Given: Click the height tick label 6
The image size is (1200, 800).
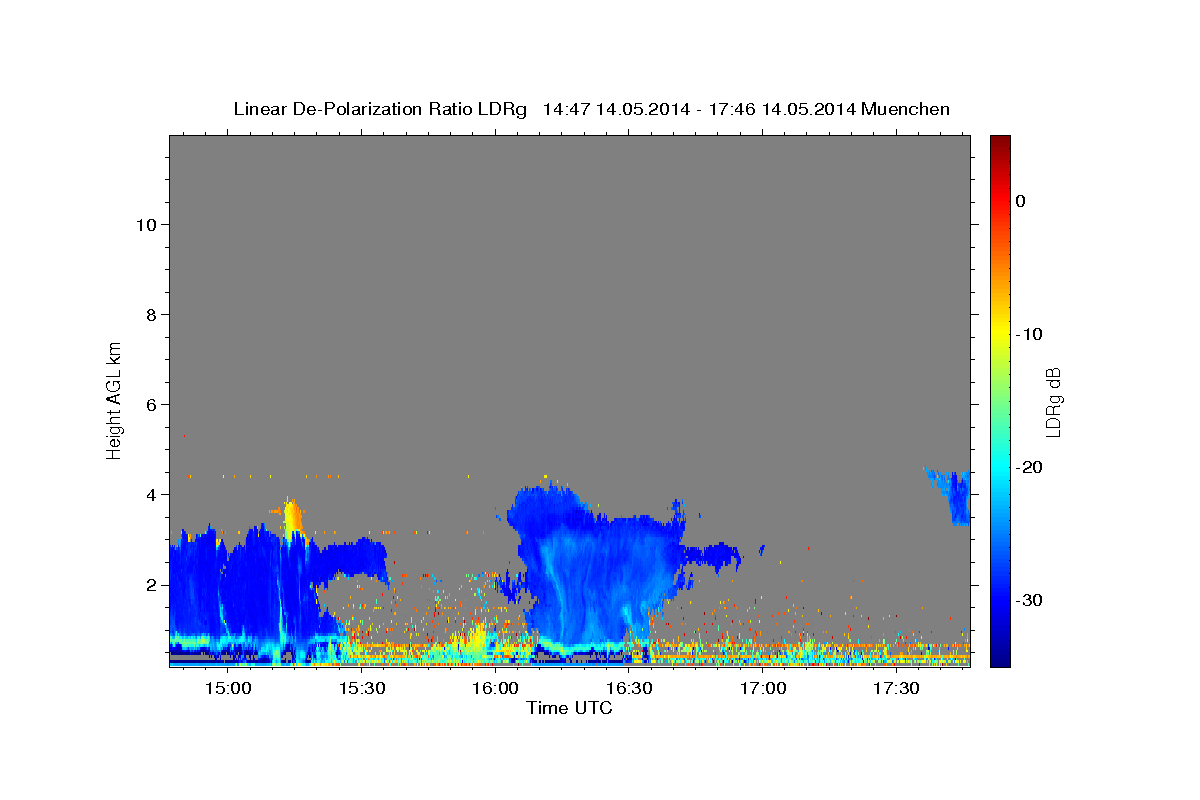Looking at the screenshot, I should point(149,405).
